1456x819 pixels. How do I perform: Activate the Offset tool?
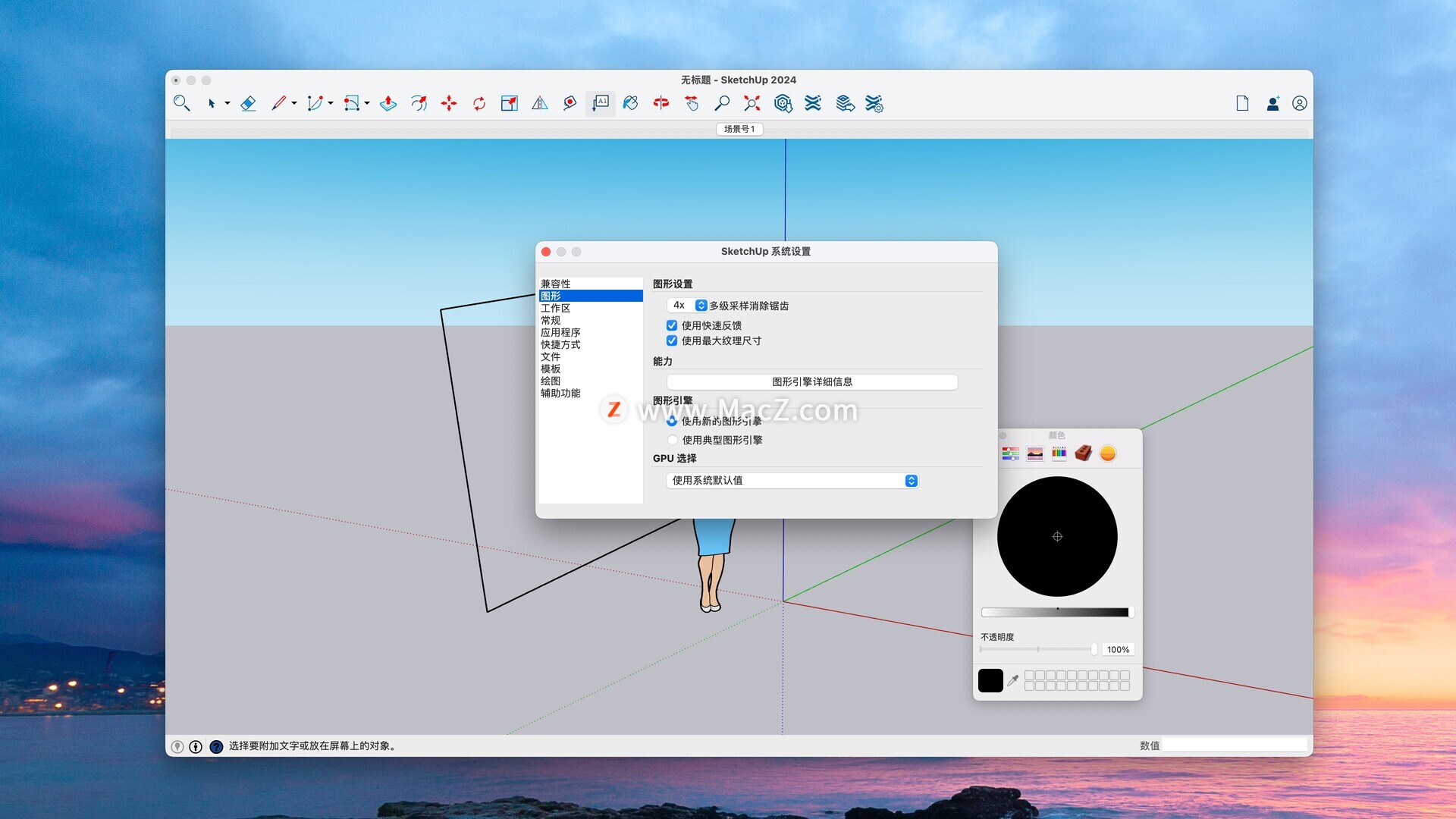419,103
